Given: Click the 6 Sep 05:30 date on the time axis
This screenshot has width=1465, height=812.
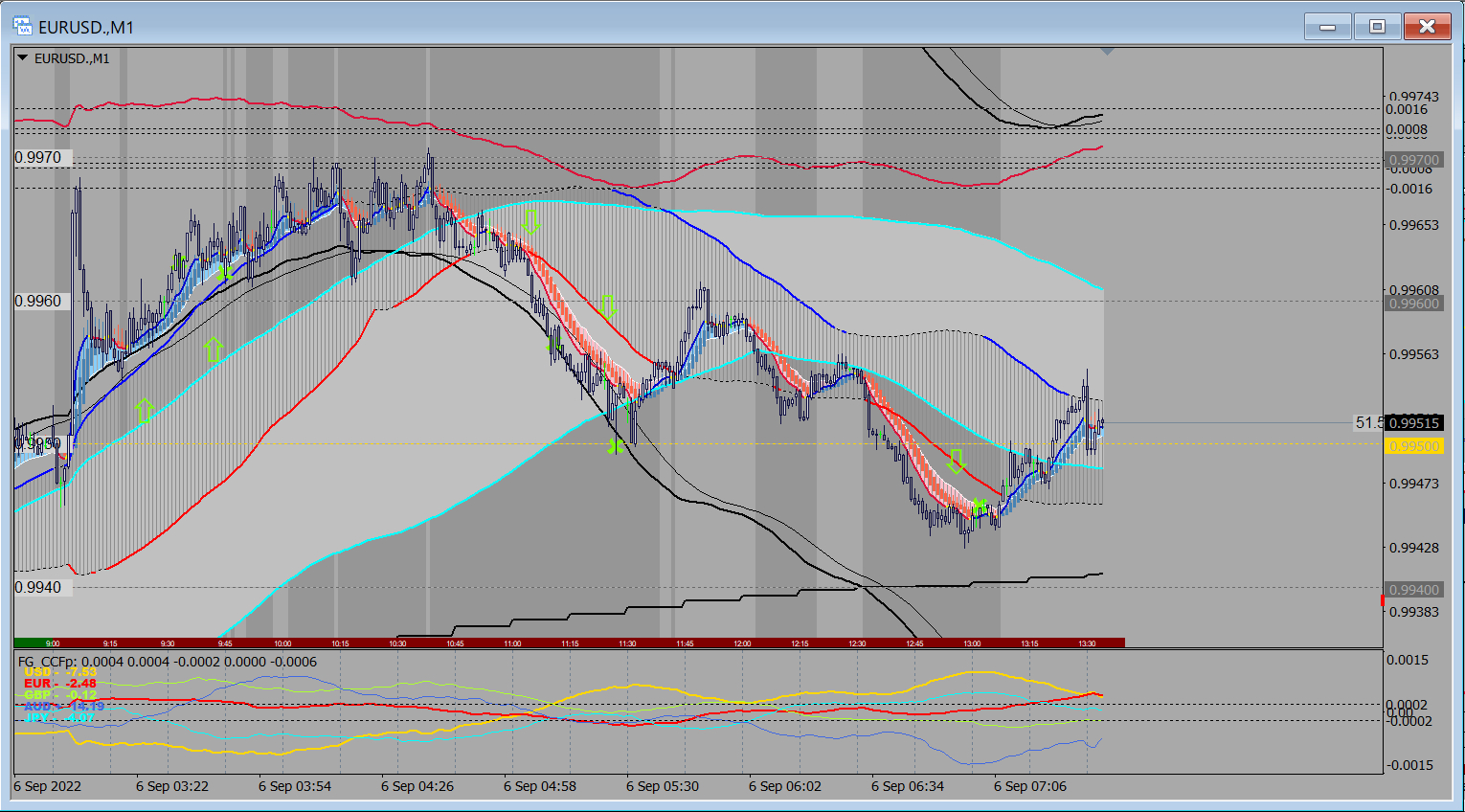Looking at the screenshot, I should point(663,786).
